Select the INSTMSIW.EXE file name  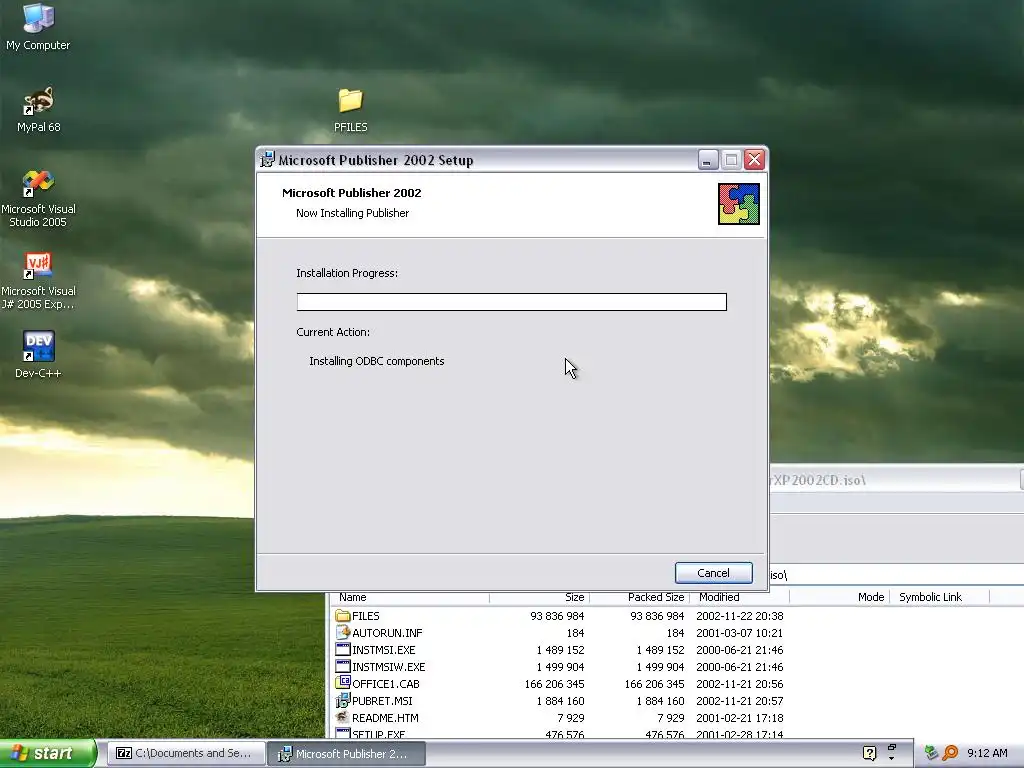pos(389,667)
